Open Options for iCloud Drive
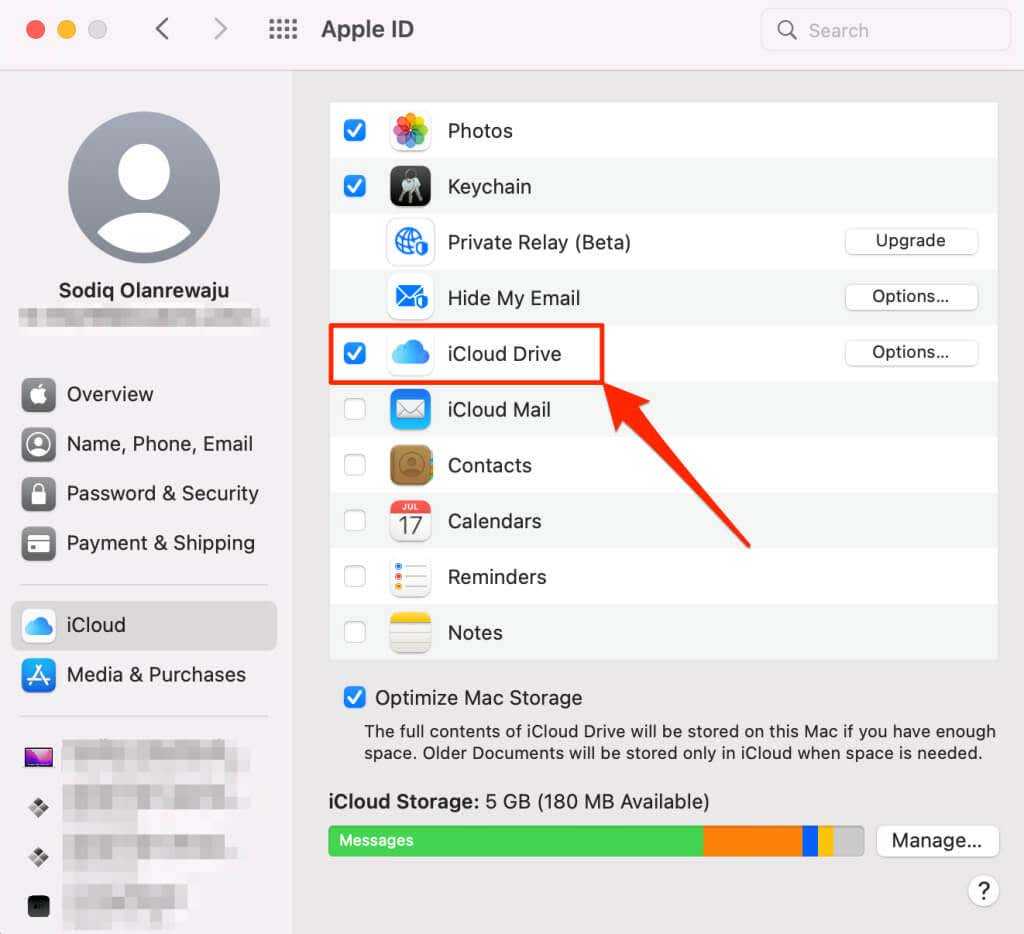The image size is (1024, 934). (910, 353)
